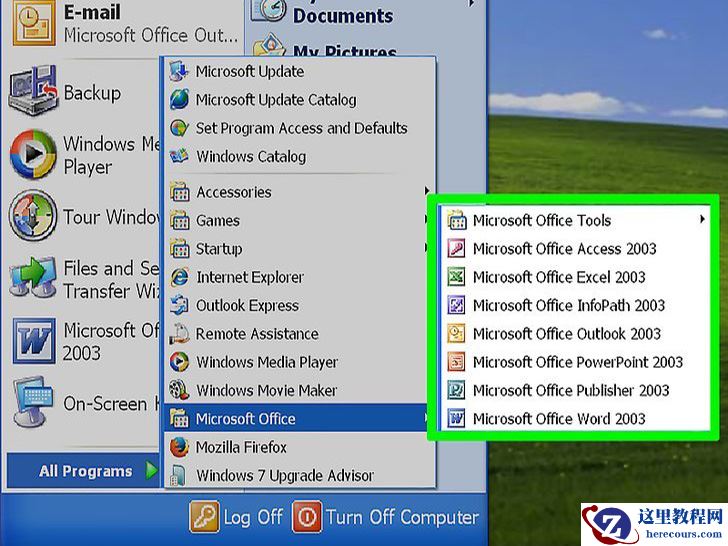This screenshot has width=728, height=546.
Task: Click the Access 2003 key icon
Action: tap(456, 248)
